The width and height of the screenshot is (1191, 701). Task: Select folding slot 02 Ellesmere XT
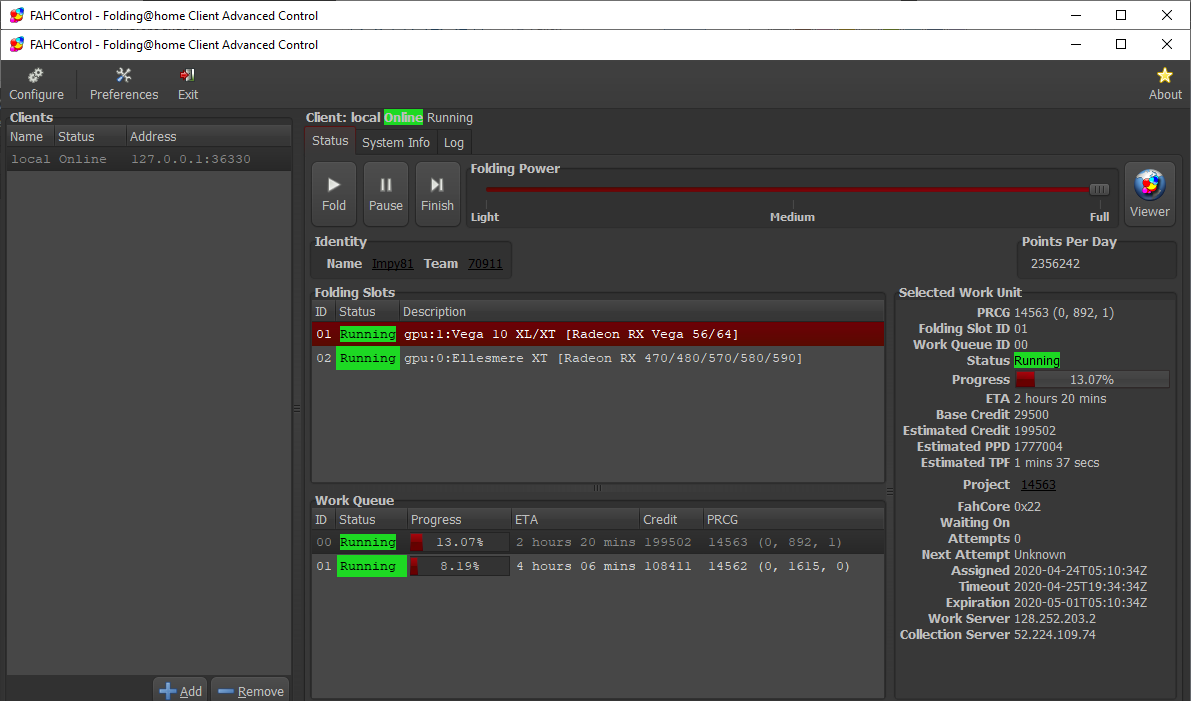click(598, 358)
